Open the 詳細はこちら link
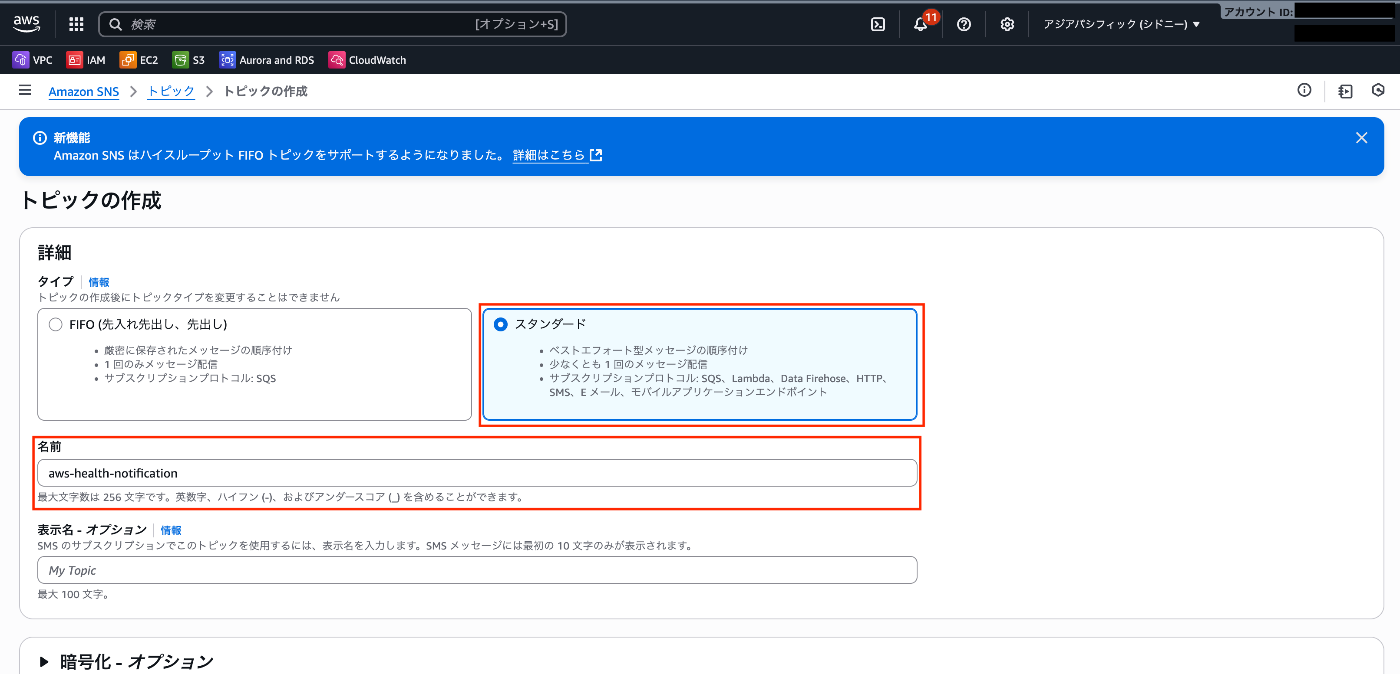1400x674 pixels. [549, 155]
